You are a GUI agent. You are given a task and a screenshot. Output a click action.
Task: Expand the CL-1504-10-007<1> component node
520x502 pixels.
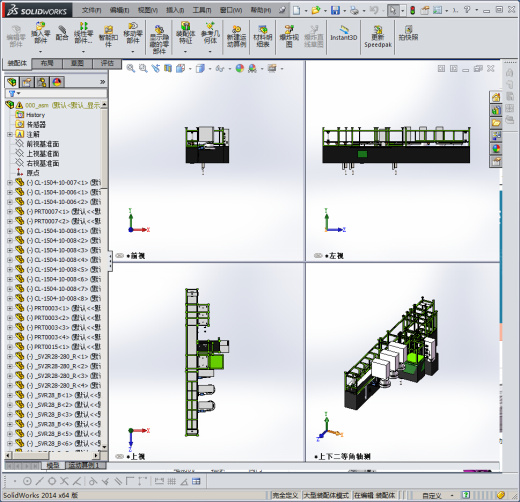pos(10,183)
